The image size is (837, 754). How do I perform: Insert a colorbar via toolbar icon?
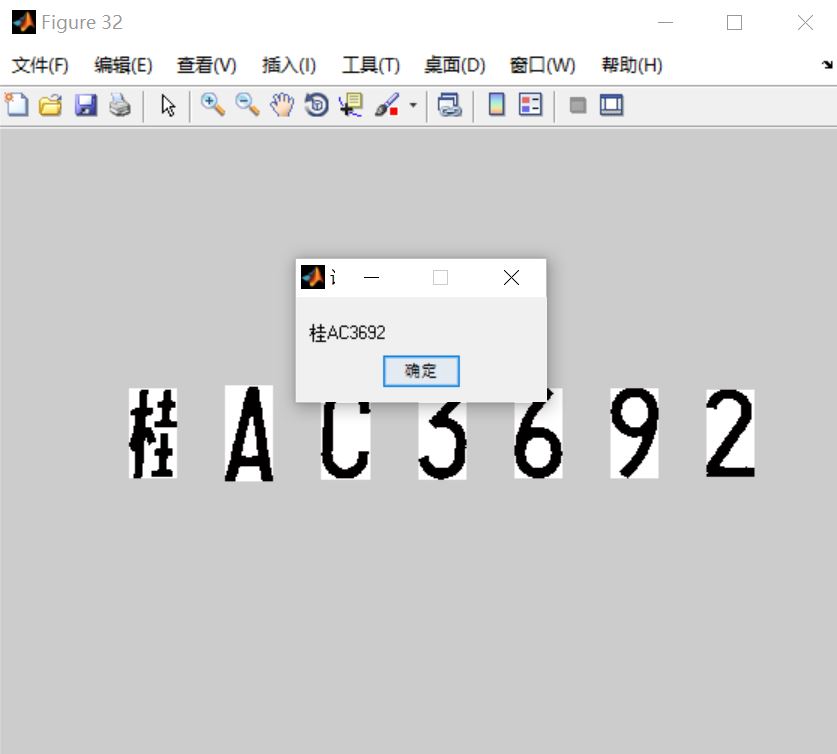click(496, 105)
